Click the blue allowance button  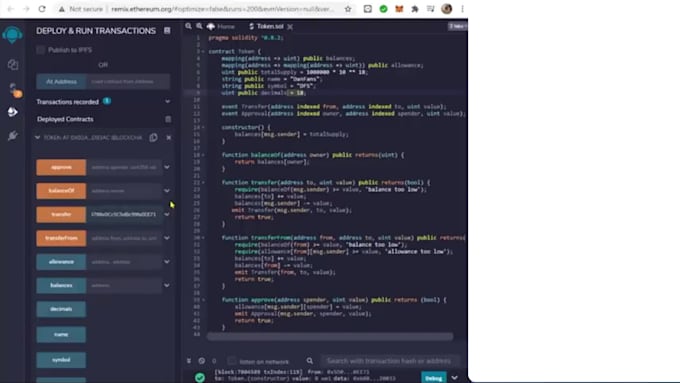[61, 262]
